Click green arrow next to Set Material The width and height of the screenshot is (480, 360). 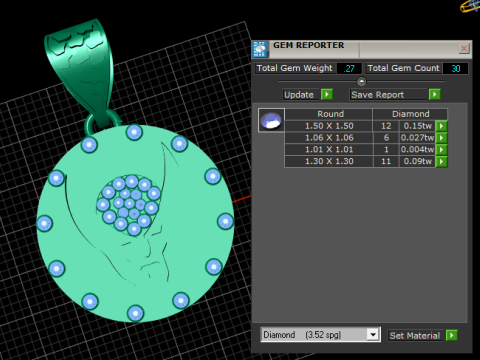point(452,335)
